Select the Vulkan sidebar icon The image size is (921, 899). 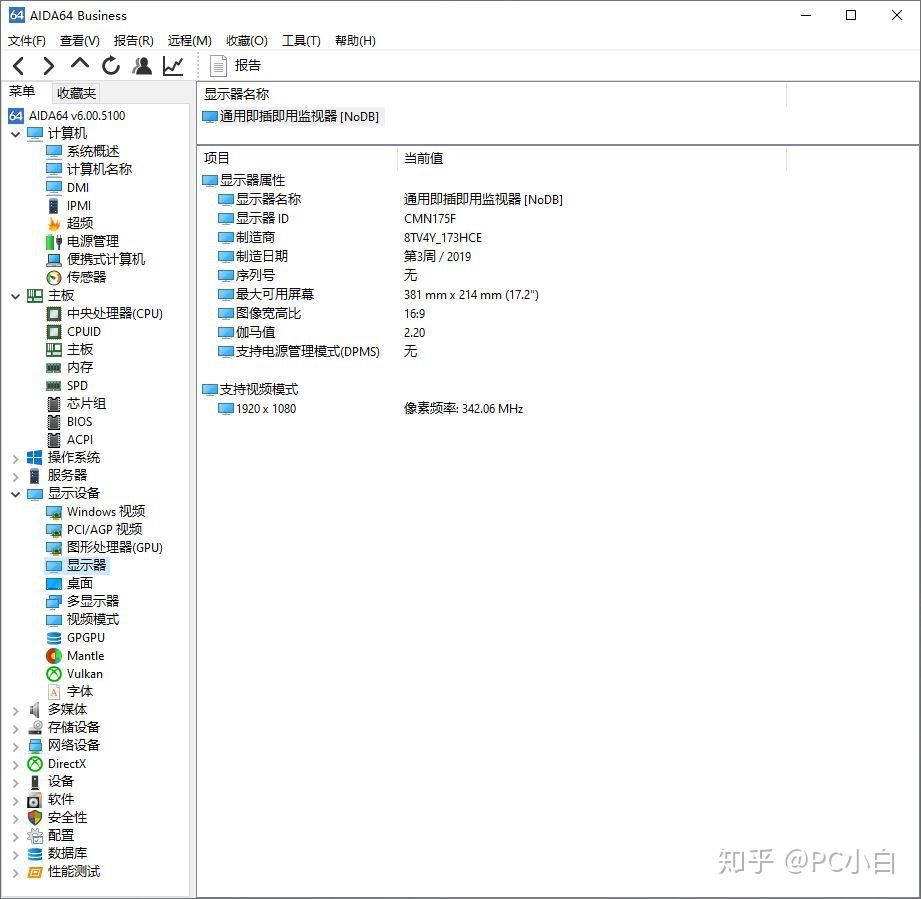pos(54,673)
